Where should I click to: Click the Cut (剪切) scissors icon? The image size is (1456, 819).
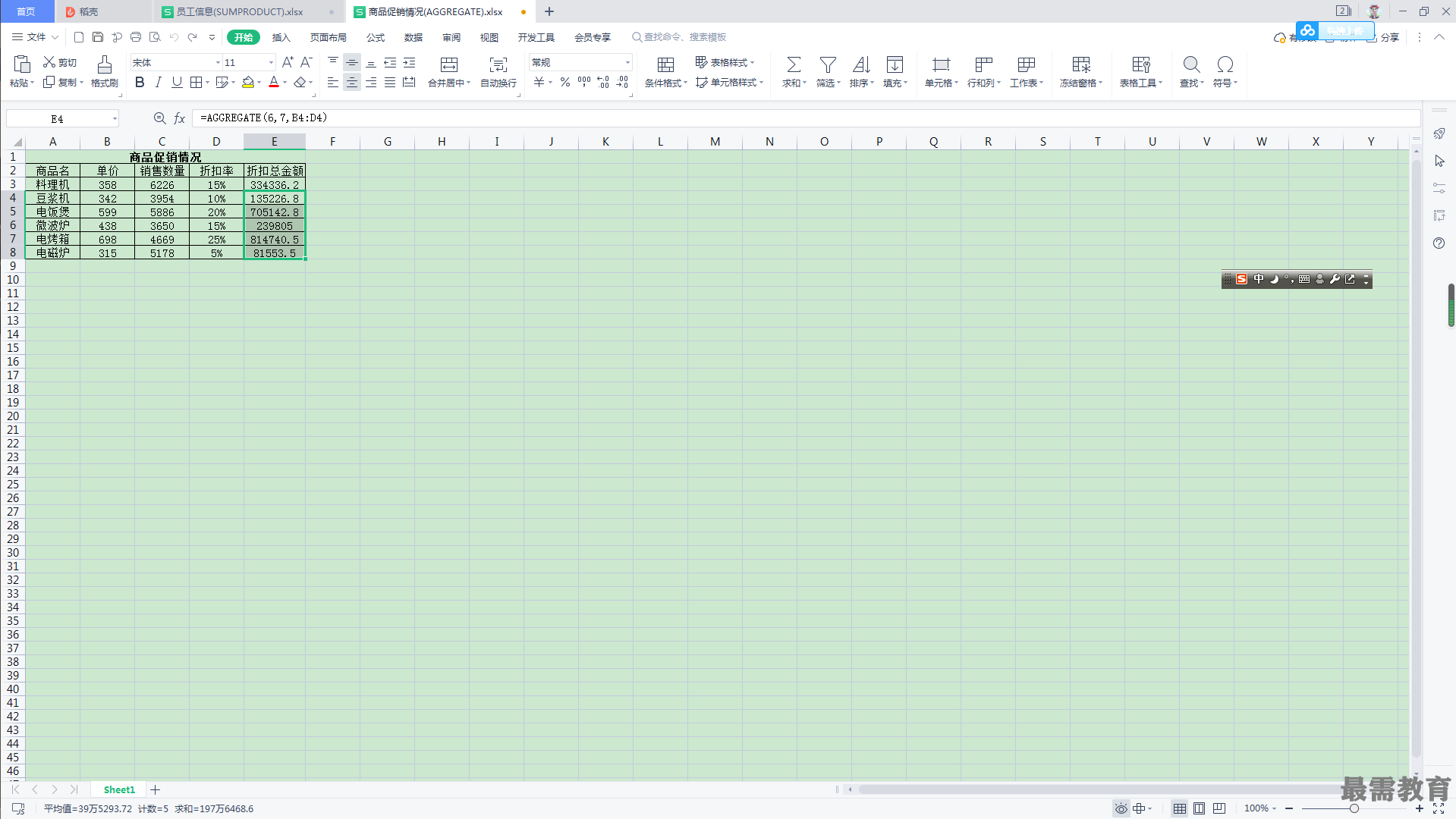coord(49,62)
